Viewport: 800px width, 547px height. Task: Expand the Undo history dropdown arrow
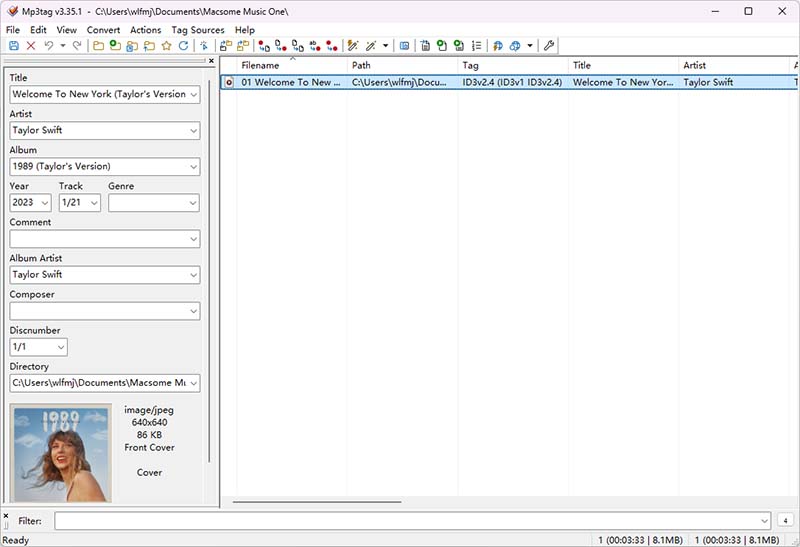63,46
